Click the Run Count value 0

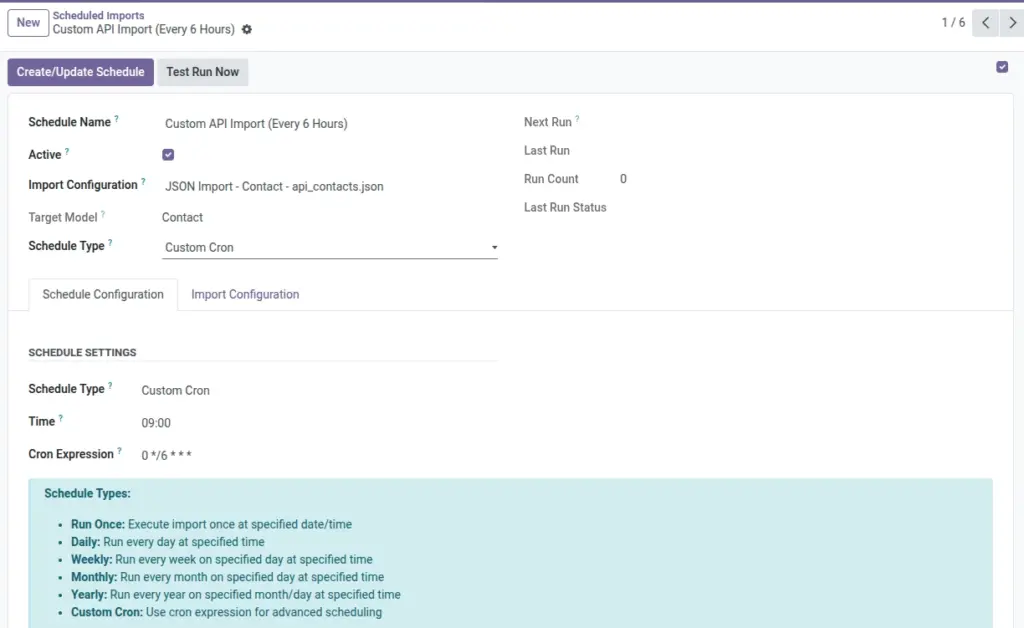pyautogui.click(x=623, y=179)
